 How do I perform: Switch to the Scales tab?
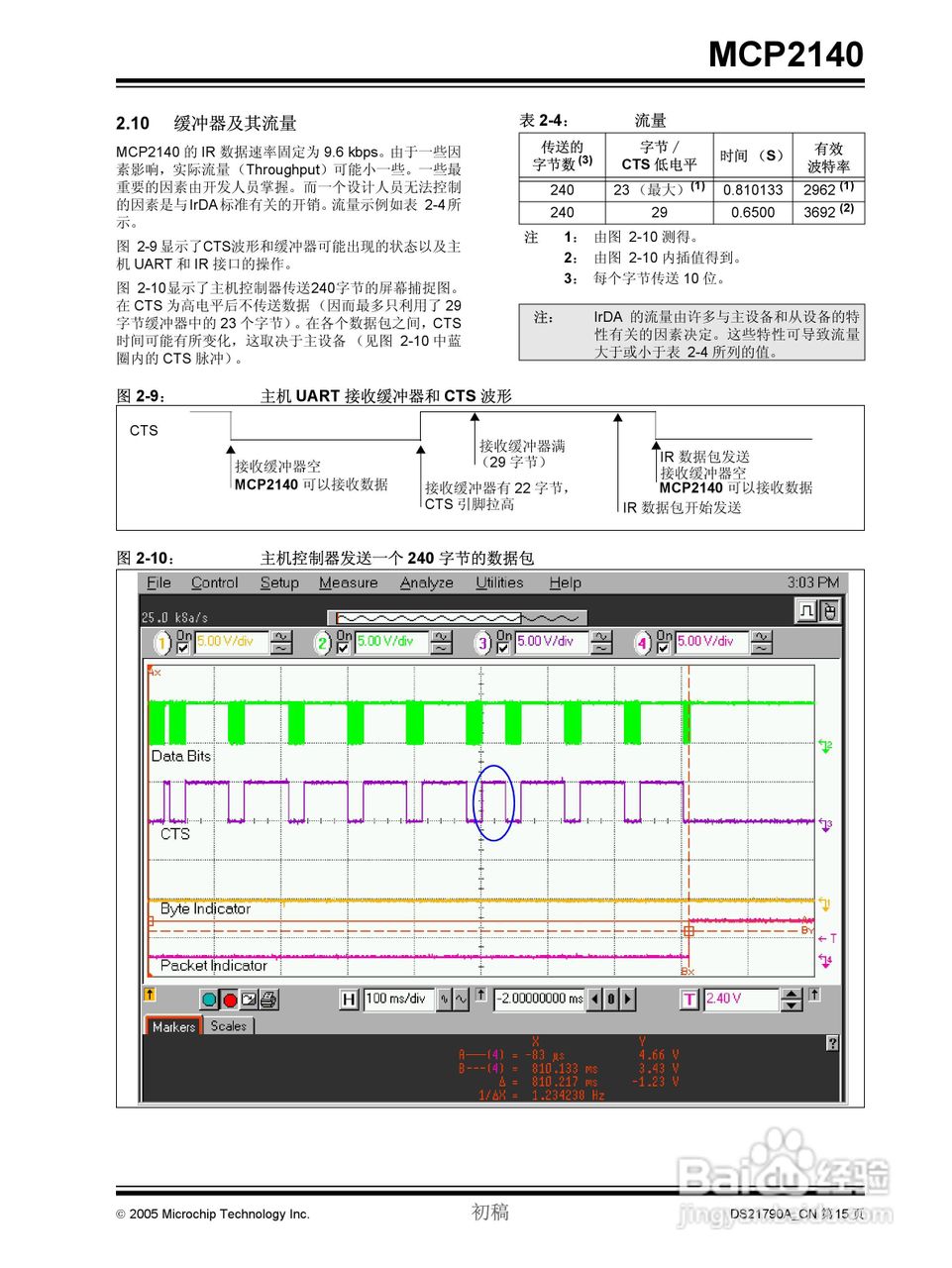click(229, 1027)
